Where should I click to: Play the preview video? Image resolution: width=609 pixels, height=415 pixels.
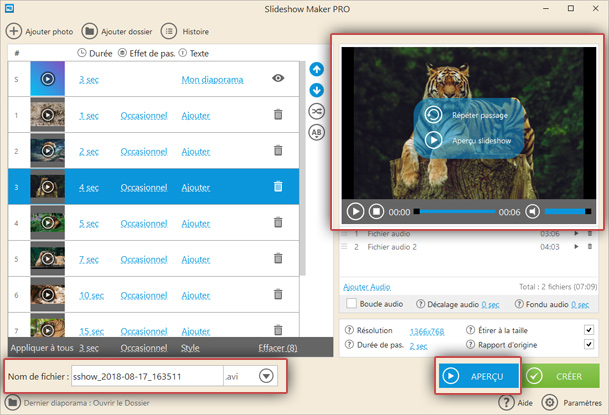(355, 212)
